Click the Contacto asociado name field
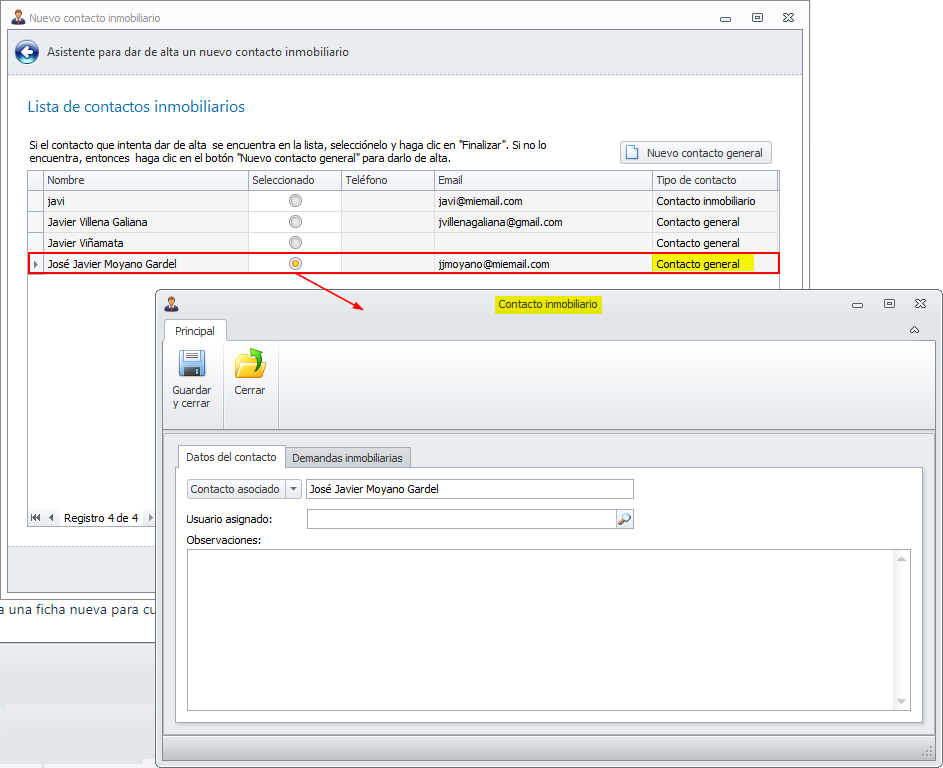The width and height of the screenshot is (943, 768). point(470,489)
